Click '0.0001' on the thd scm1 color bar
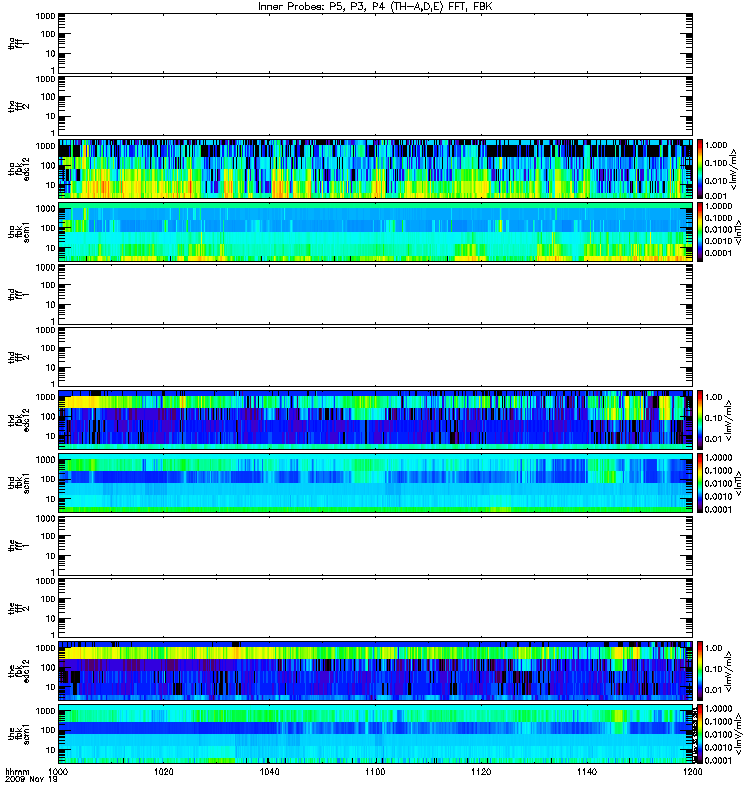 (718, 509)
